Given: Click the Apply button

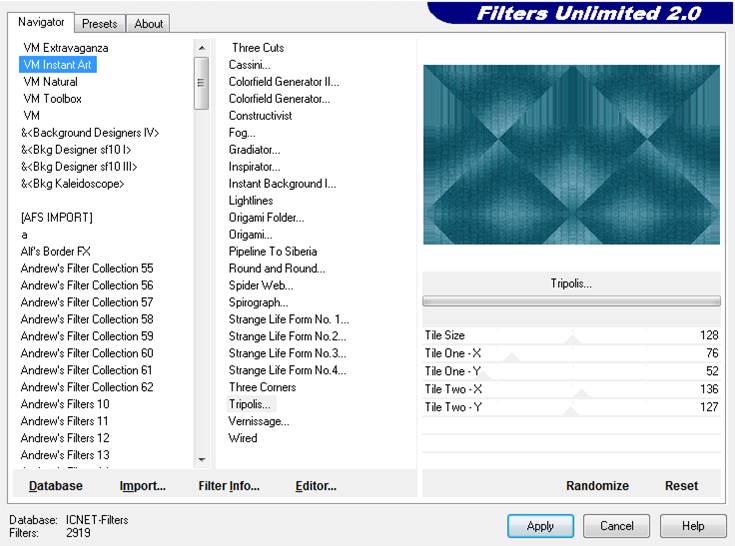Looking at the screenshot, I should pos(540,525).
